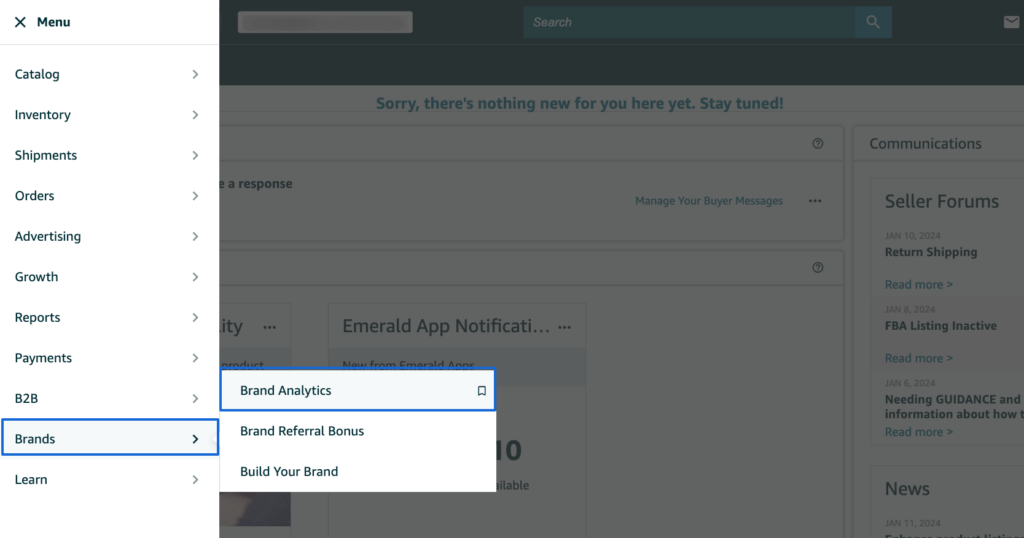Select the Brands menu item
The width and height of the screenshot is (1024, 538).
(110, 437)
